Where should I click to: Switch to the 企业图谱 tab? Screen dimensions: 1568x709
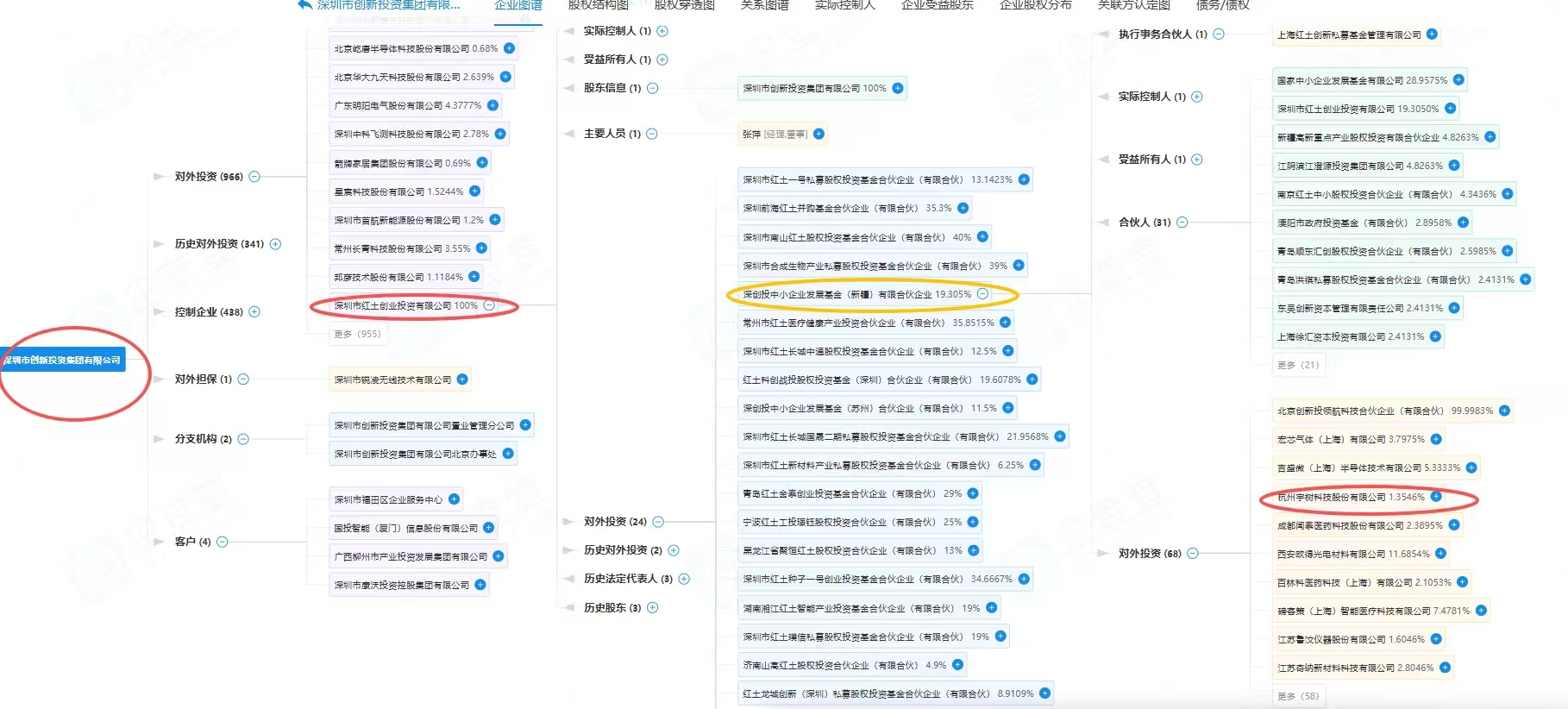tap(518, 5)
